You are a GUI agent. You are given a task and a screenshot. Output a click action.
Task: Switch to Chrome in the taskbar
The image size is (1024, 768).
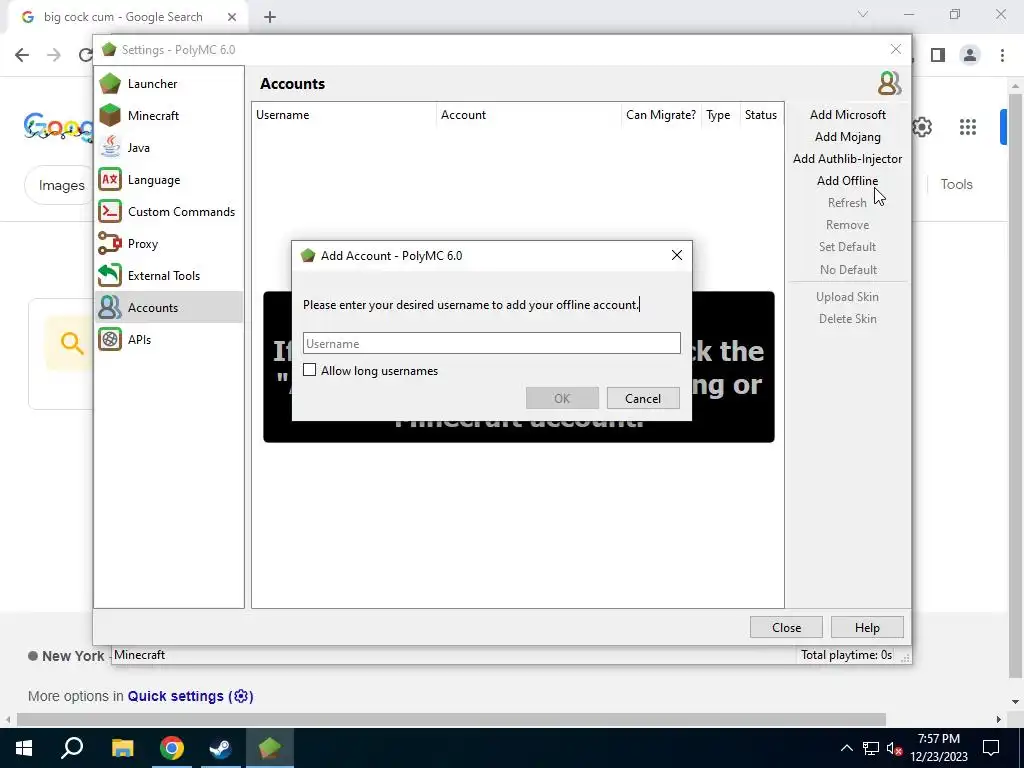pyautogui.click(x=172, y=748)
